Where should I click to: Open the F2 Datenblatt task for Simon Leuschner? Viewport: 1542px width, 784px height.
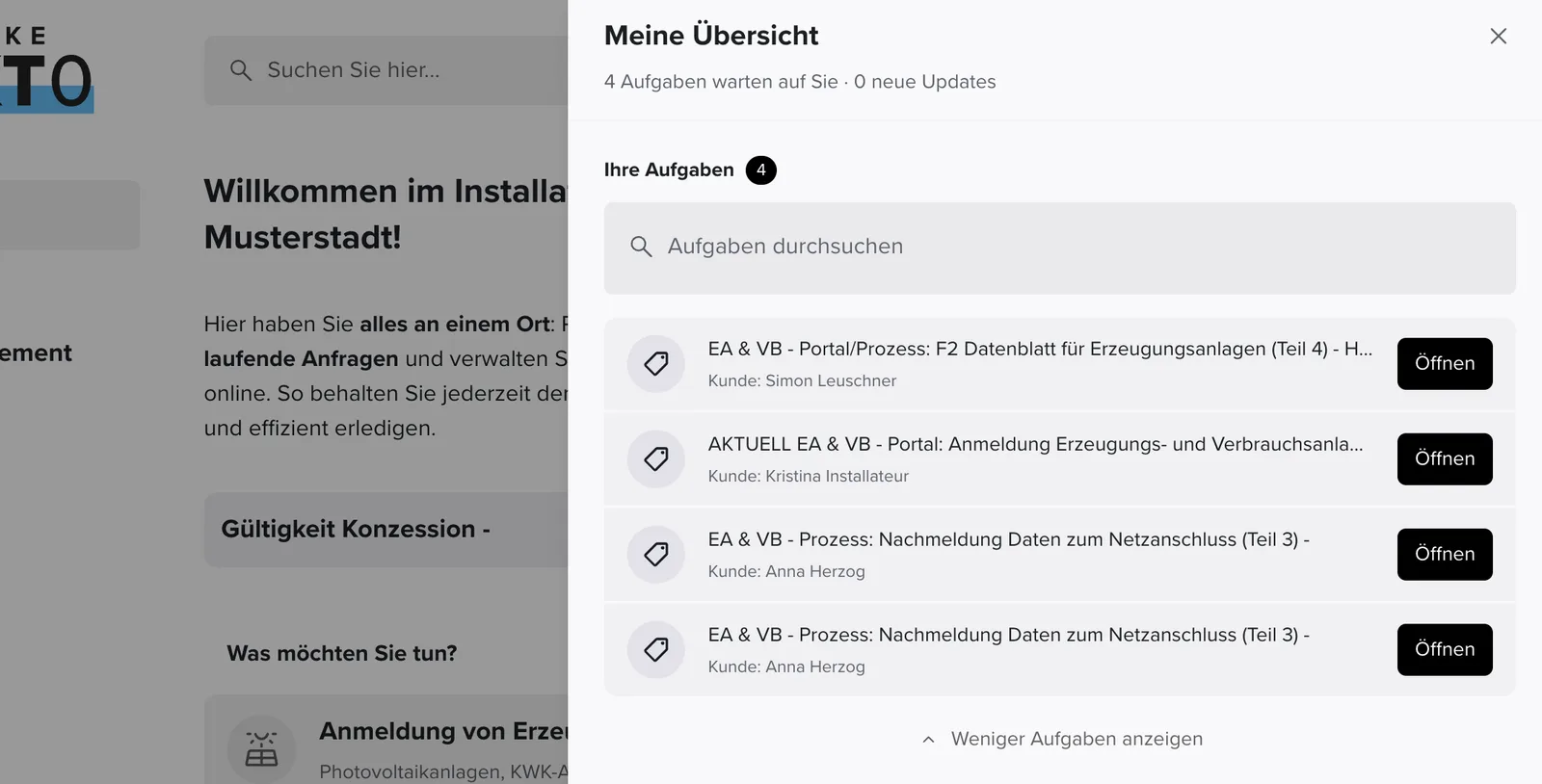click(x=1445, y=364)
